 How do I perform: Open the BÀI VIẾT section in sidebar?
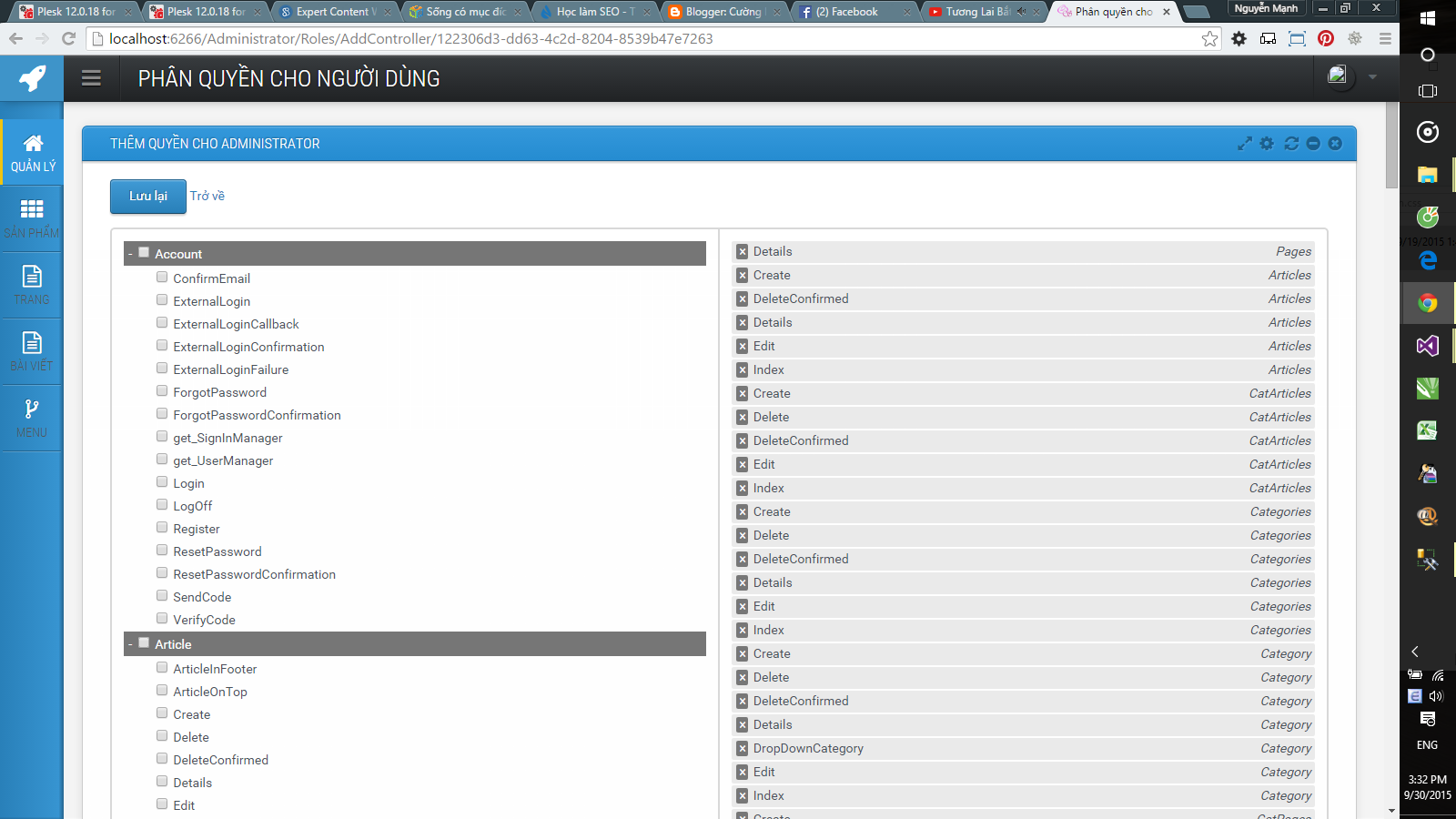(x=32, y=351)
